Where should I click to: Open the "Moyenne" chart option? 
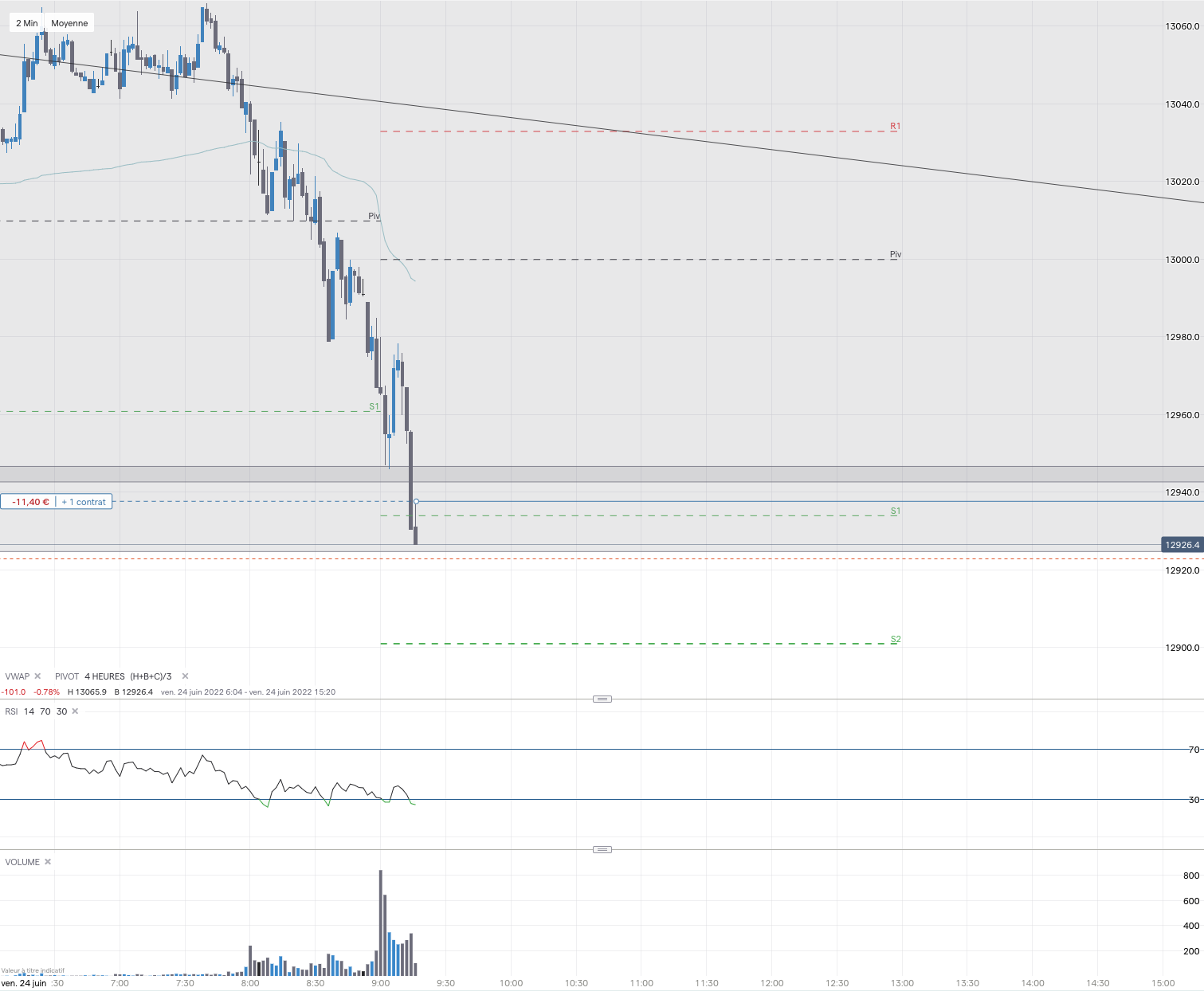pos(69,23)
